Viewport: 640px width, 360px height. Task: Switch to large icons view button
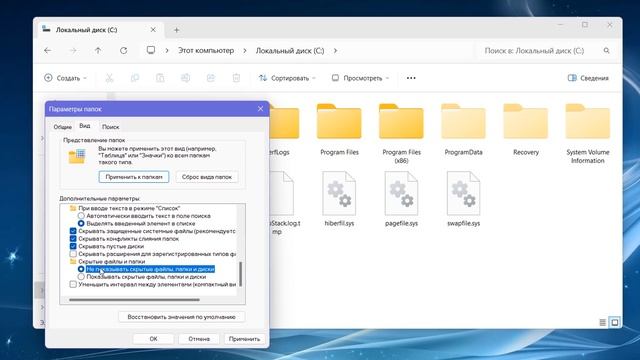[x=614, y=322]
